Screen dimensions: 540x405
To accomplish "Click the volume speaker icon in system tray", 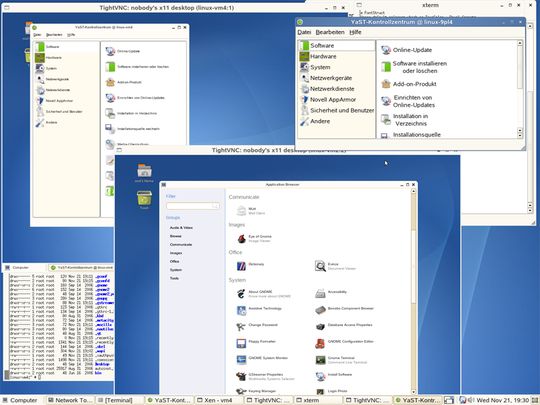I will [x=471, y=400].
